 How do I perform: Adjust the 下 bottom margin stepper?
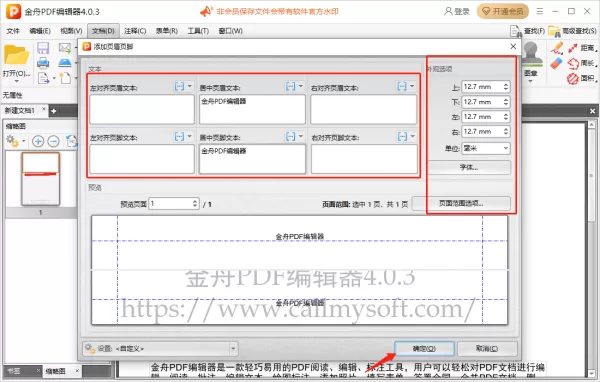tap(506, 102)
